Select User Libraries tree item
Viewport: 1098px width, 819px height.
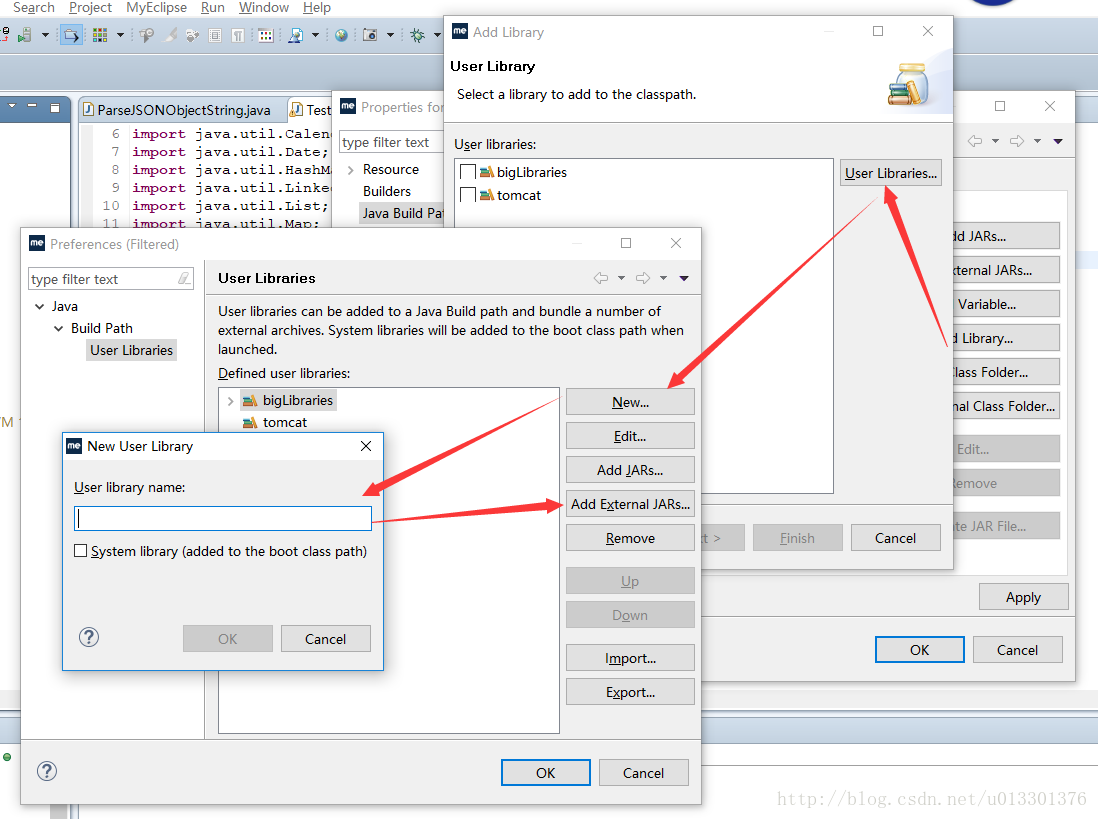[131, 350]
